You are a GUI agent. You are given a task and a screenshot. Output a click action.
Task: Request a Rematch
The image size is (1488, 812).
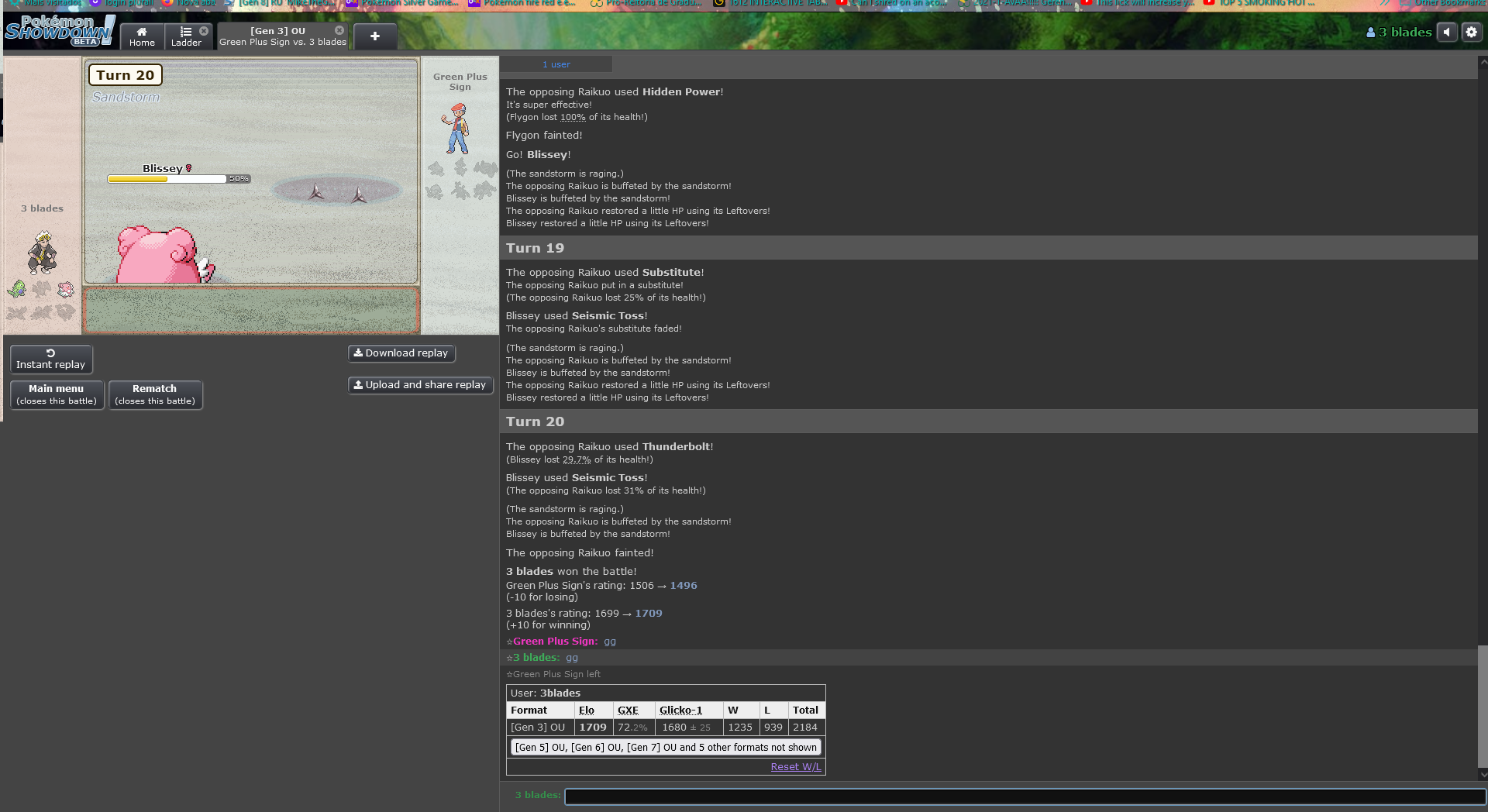(155, 394)
